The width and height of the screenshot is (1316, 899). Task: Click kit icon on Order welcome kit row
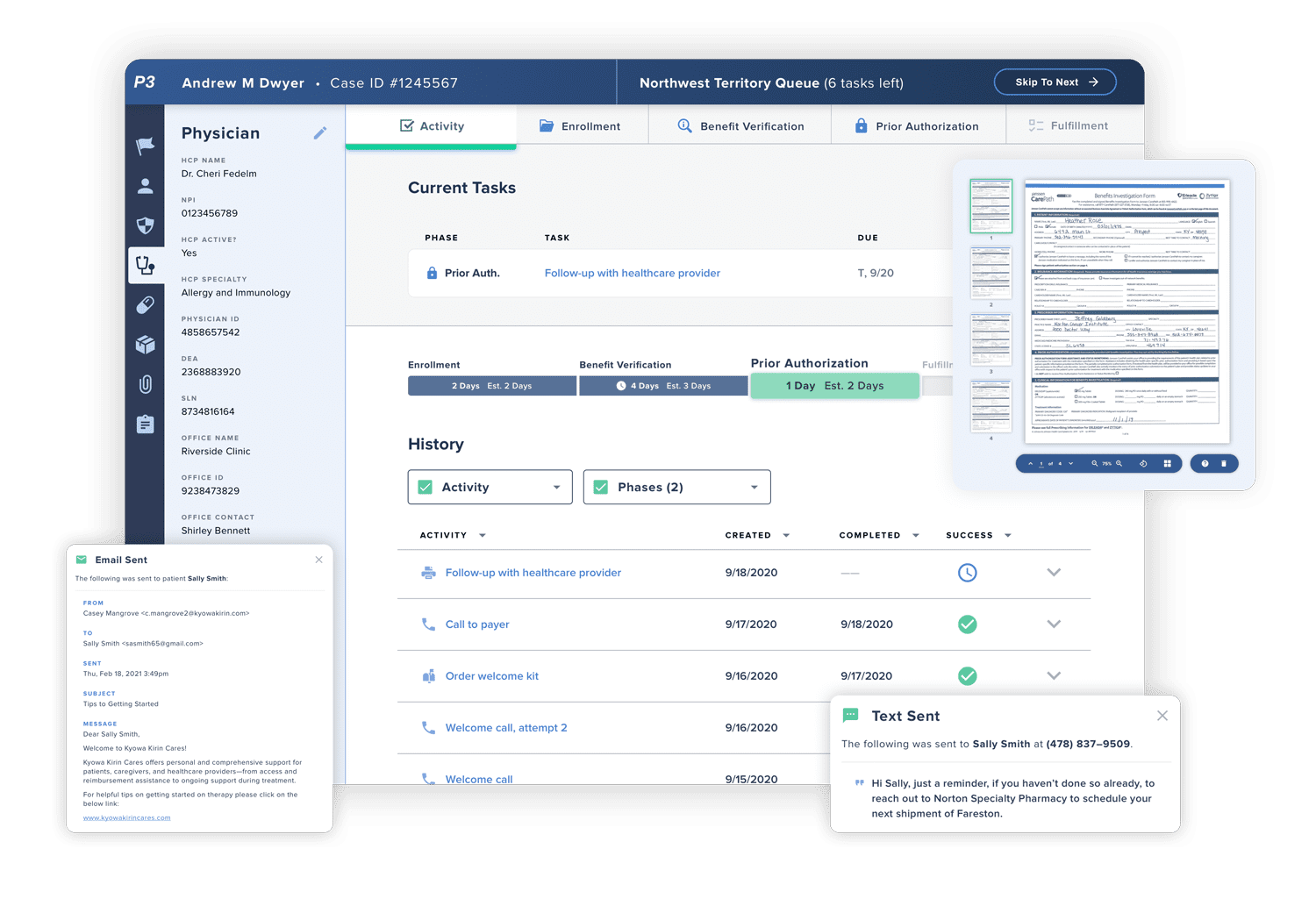(x=428, y=676)
